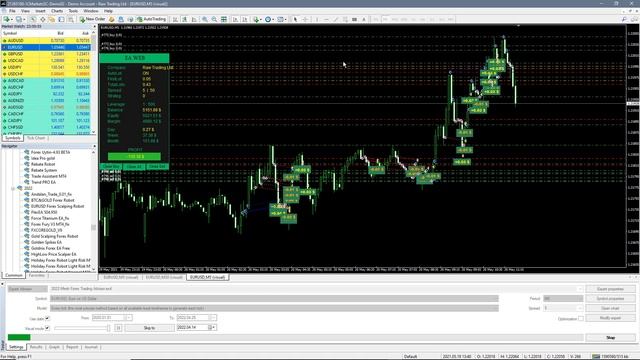Switch to Tick Chart tab

coord(36,138)
